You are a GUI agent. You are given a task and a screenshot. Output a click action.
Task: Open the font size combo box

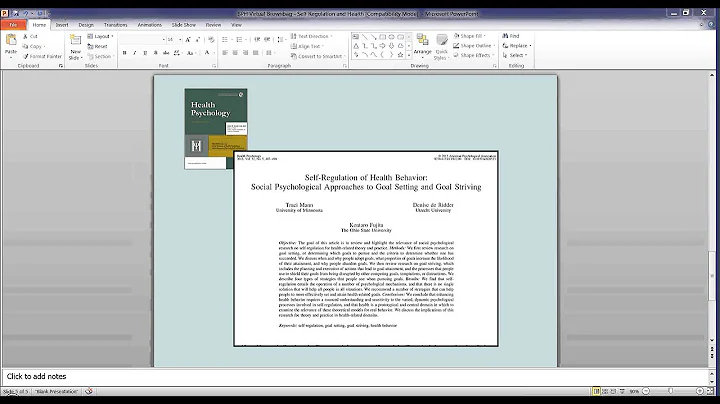(174, 40)
